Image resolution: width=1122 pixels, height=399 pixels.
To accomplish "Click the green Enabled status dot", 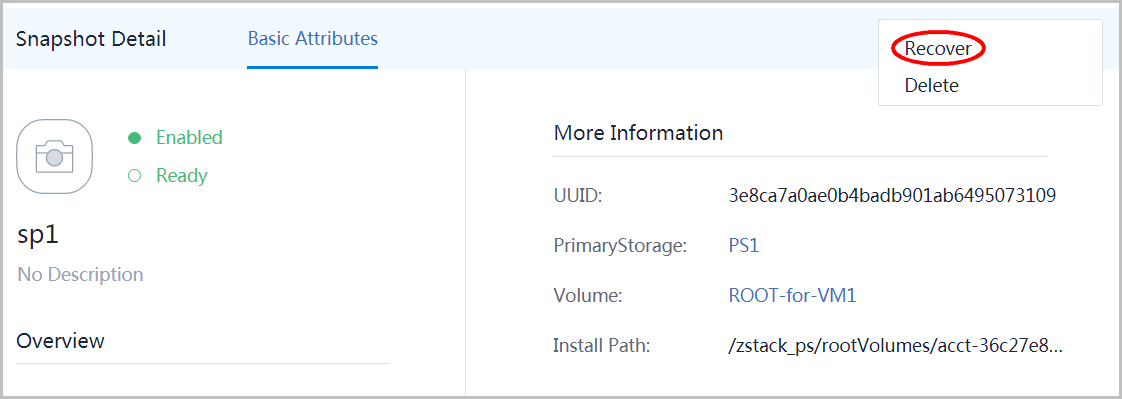I will (x=134, y=138).
